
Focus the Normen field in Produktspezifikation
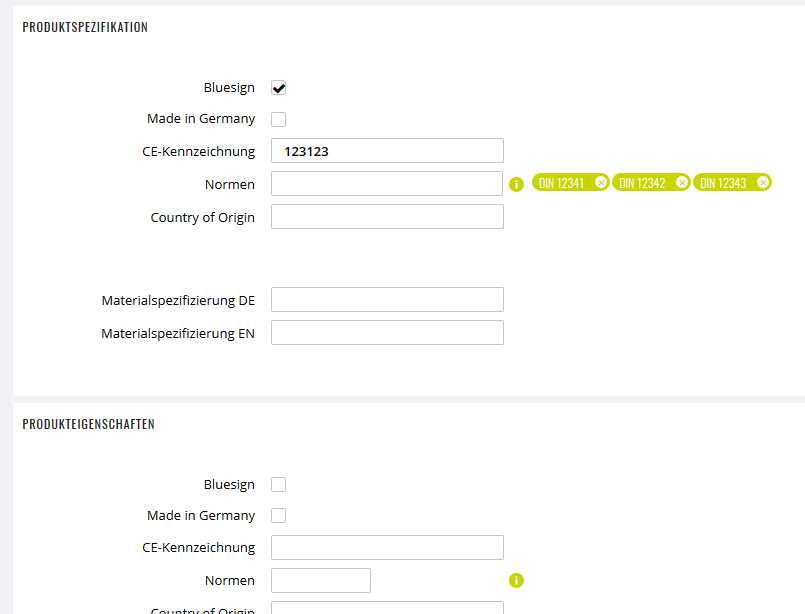coord(387,183)
